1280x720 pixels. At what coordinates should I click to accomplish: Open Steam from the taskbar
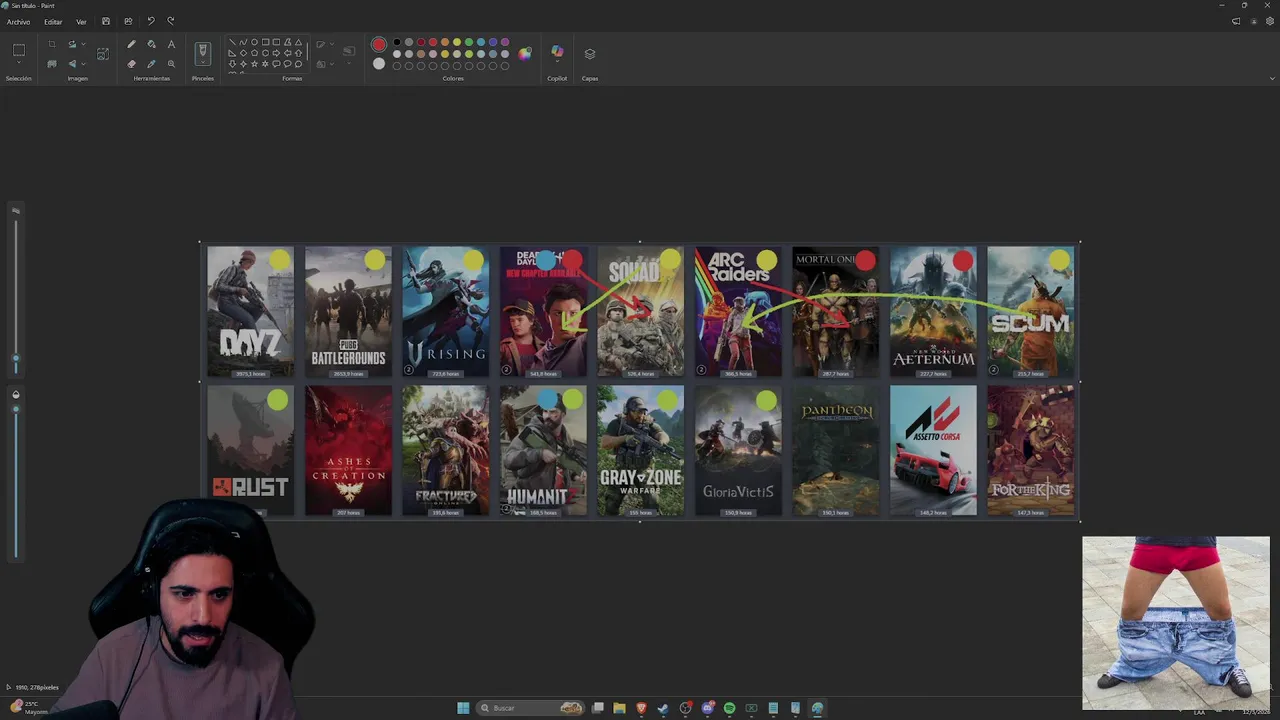tap(663, 708)
